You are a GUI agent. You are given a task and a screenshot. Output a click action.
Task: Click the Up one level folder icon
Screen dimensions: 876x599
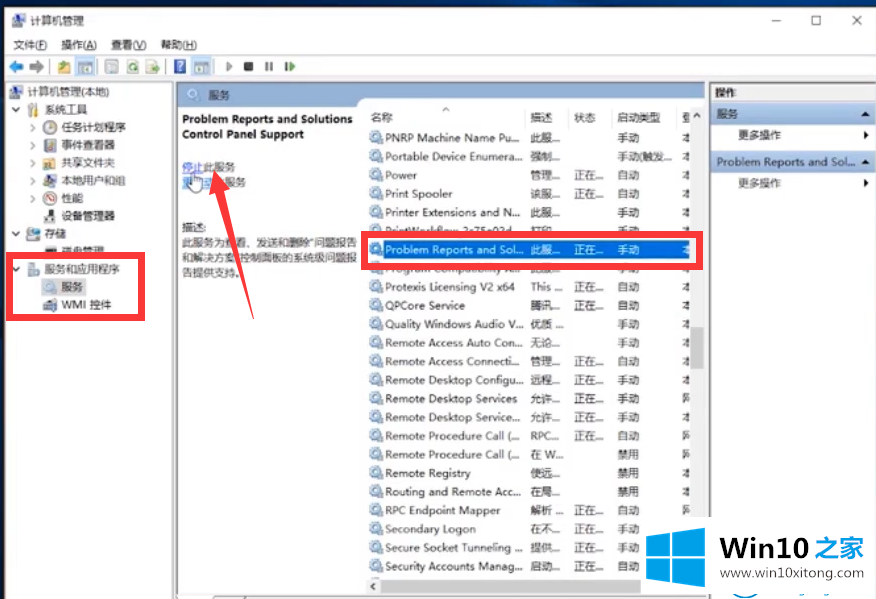[x=64, y=67]
